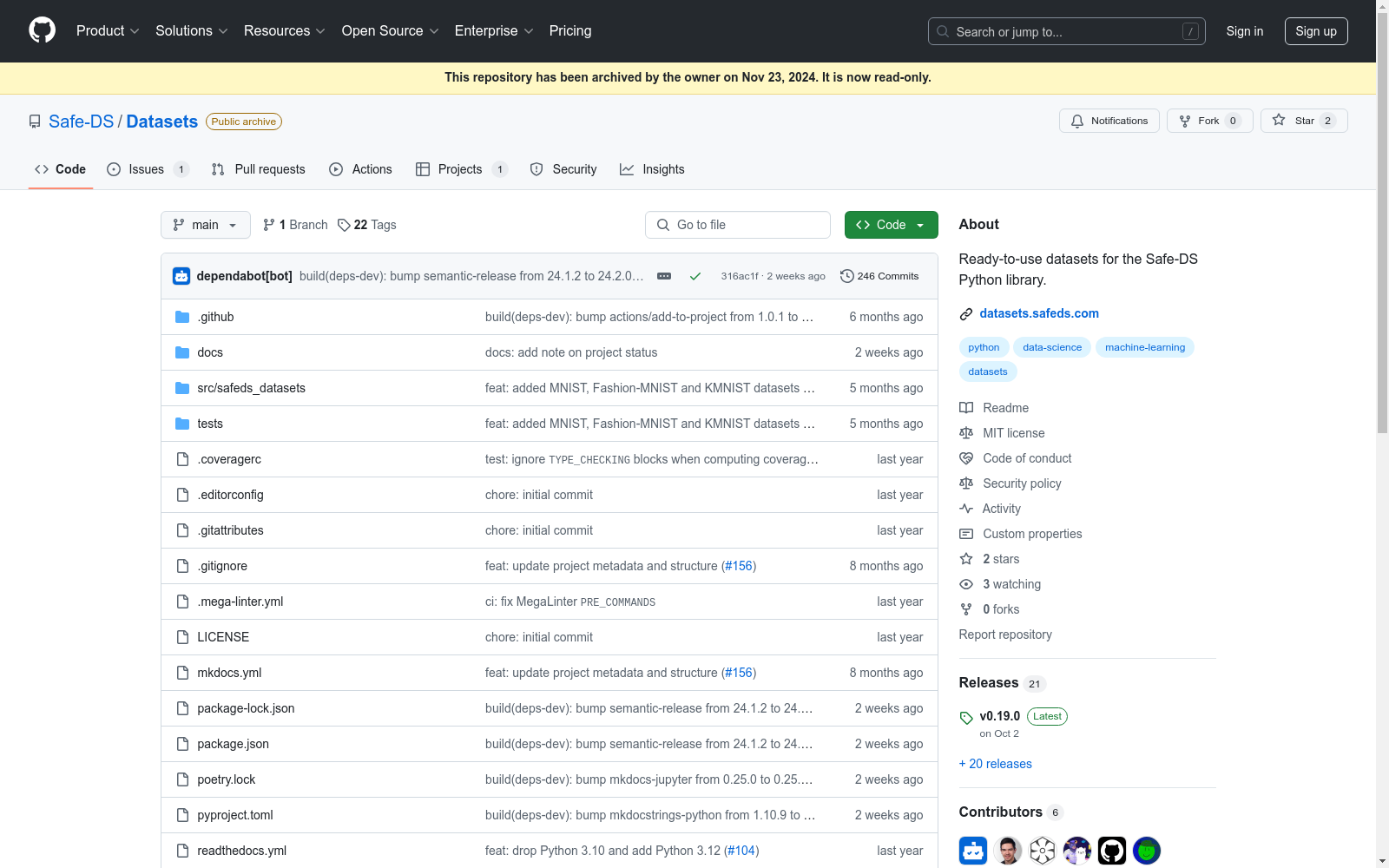Click the star icon to star repository
The height and width of the screenshot is (868, 1389).
click(1279, 121)
